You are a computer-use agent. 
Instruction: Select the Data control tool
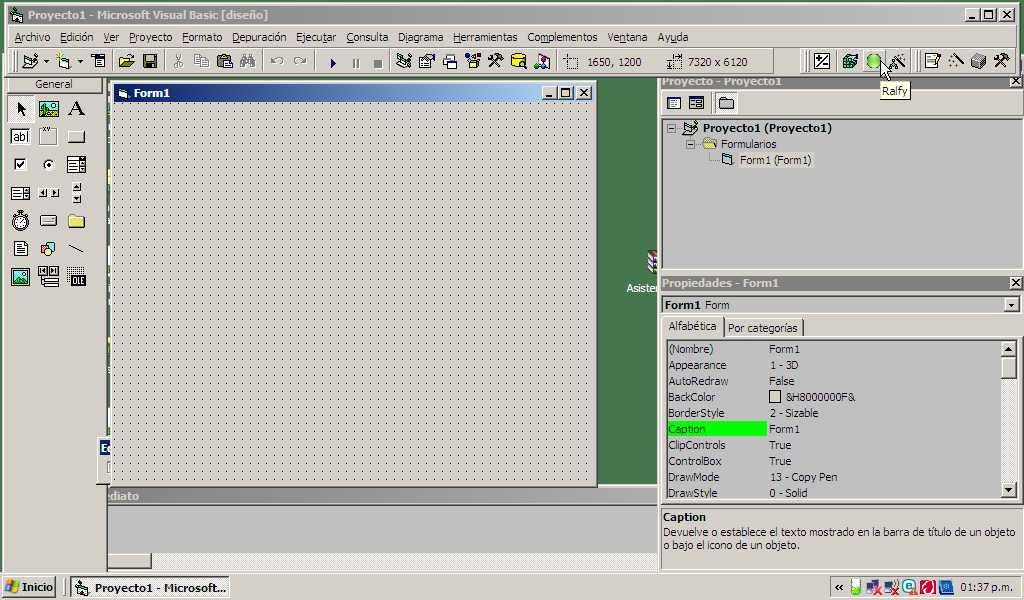(48, 277)
